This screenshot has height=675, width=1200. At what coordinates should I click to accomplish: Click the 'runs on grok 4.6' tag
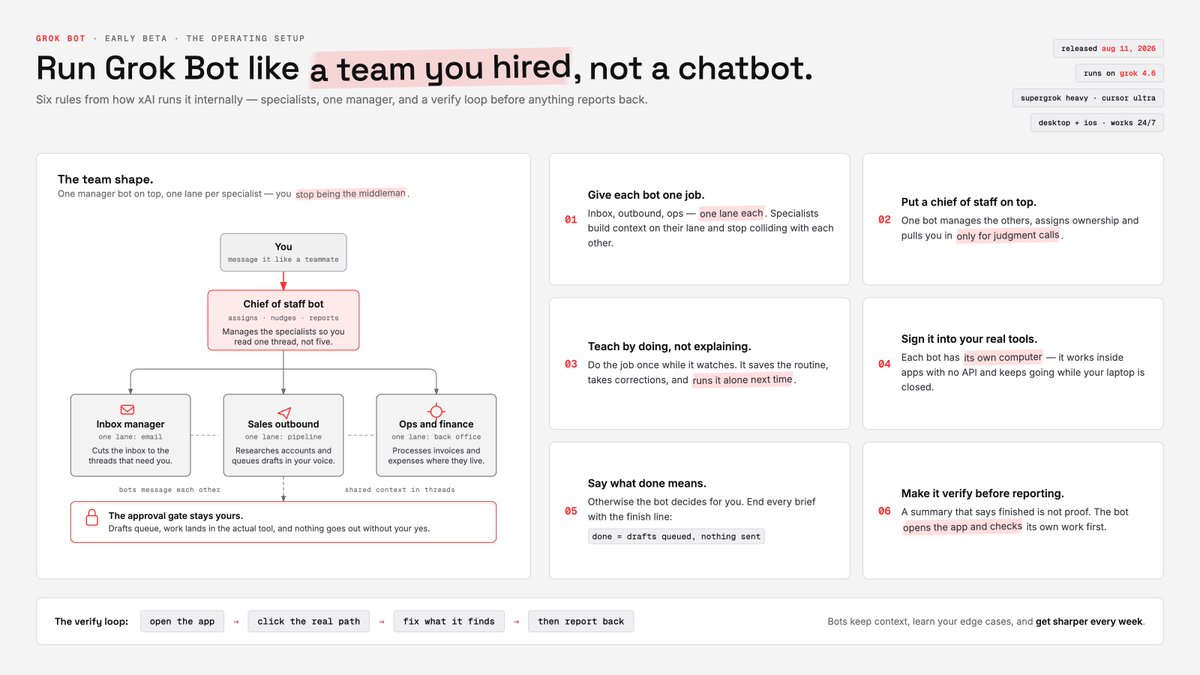tap(1121, 73)
